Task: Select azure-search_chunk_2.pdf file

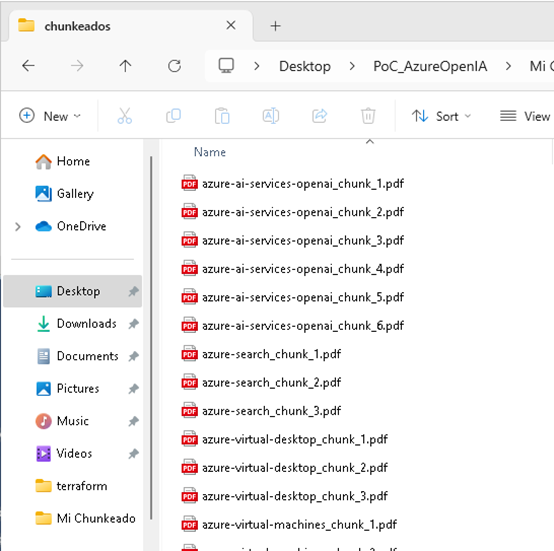Action: pos(261,383)
